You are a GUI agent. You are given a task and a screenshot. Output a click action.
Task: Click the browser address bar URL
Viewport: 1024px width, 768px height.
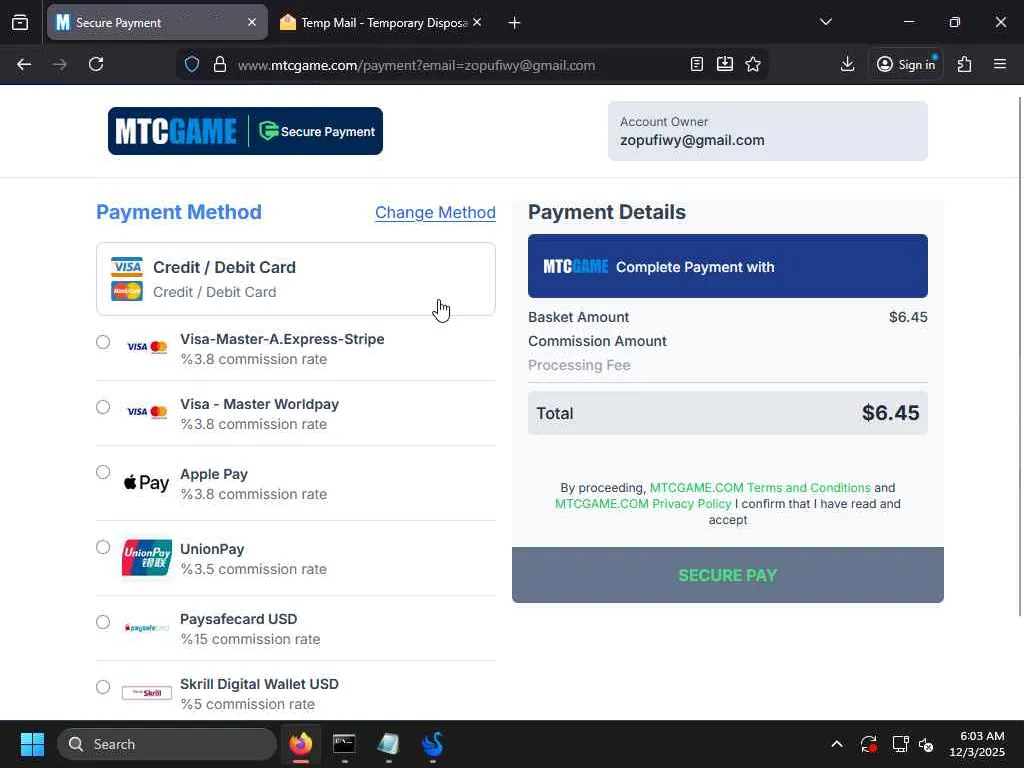point(416,65)
